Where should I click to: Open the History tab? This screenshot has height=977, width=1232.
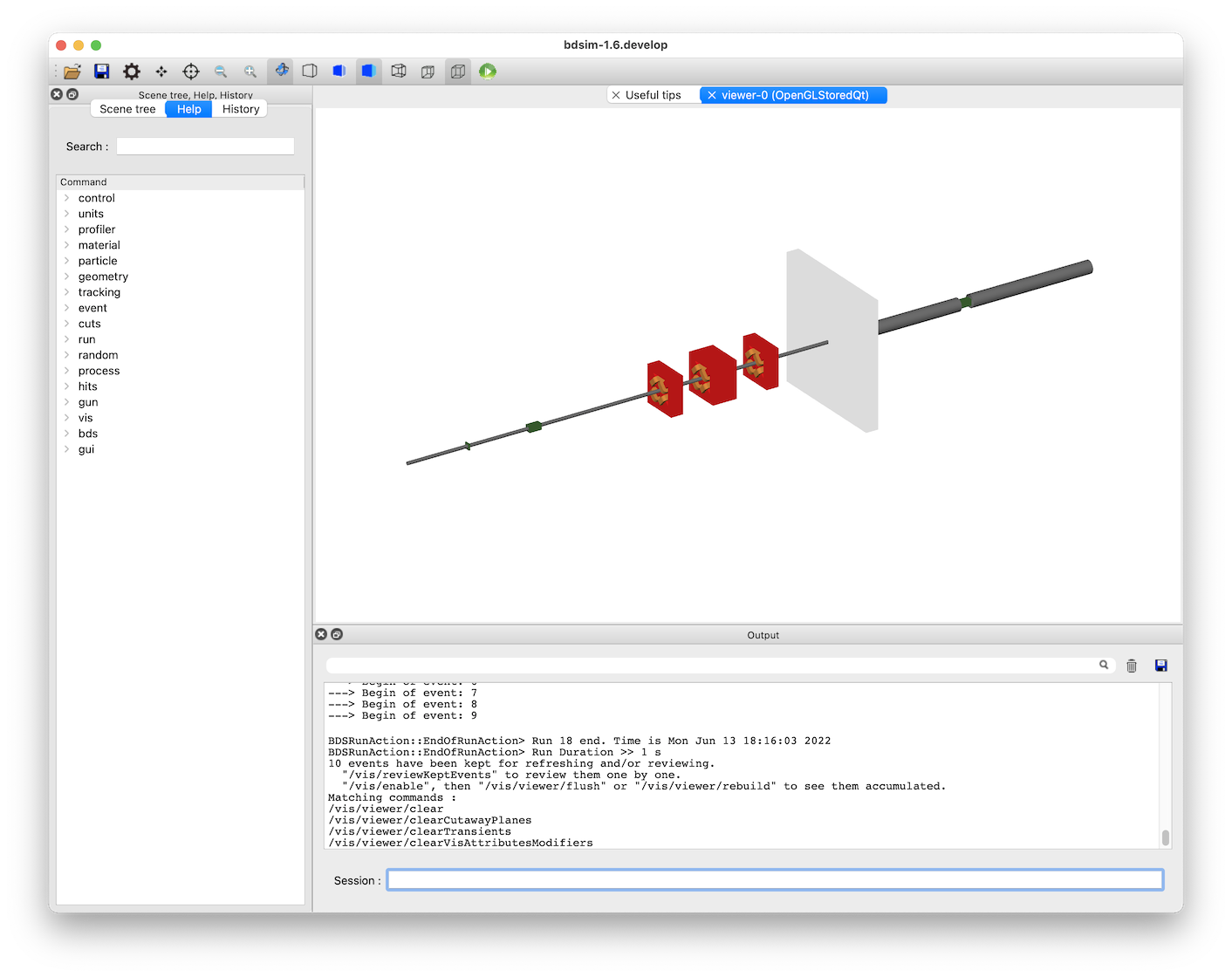click(x=241, y=109)
